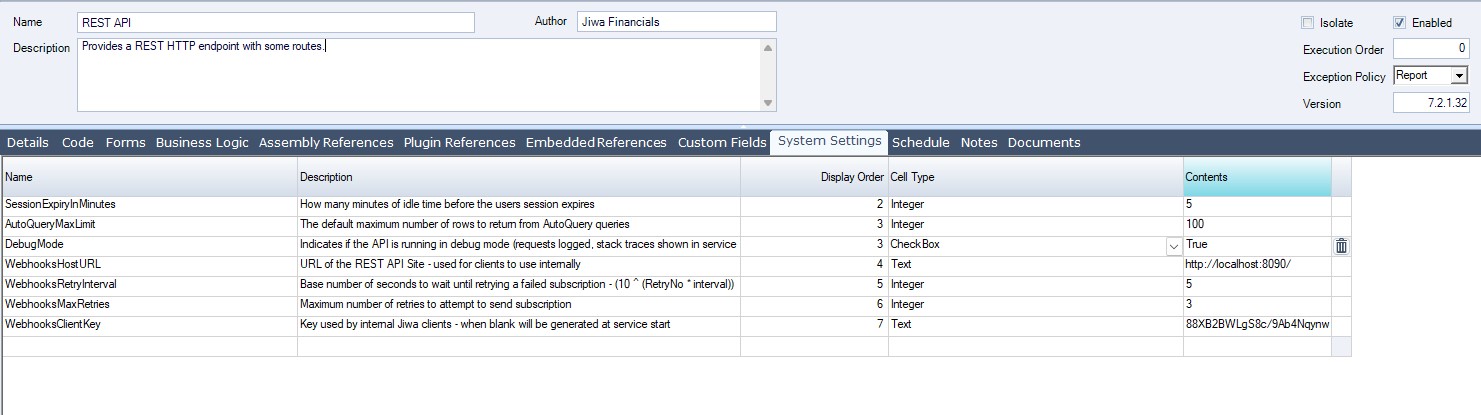
Task: Show the Custom Fields tab
Action: [722, 143]
